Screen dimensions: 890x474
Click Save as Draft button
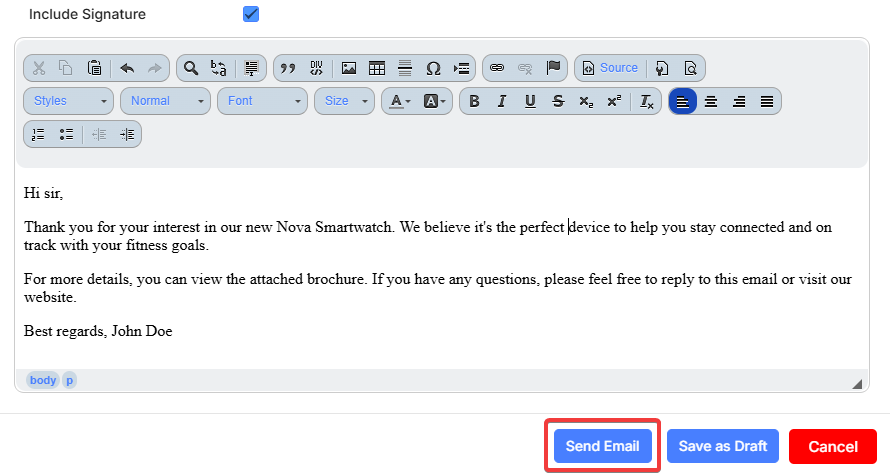pos(722,446)
